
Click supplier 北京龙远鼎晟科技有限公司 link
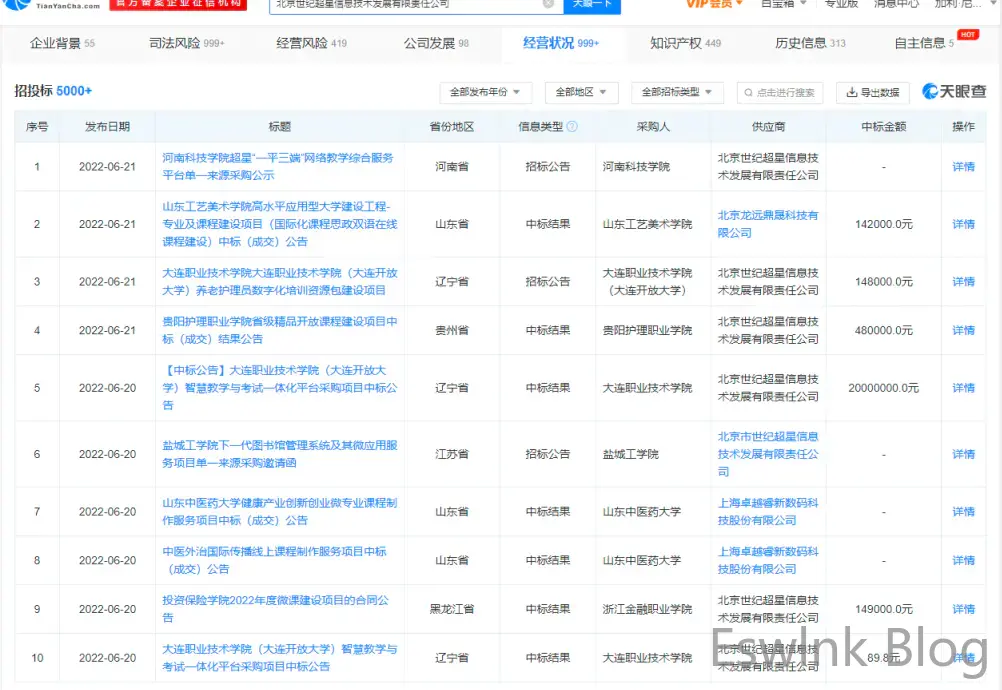[767, 224]
